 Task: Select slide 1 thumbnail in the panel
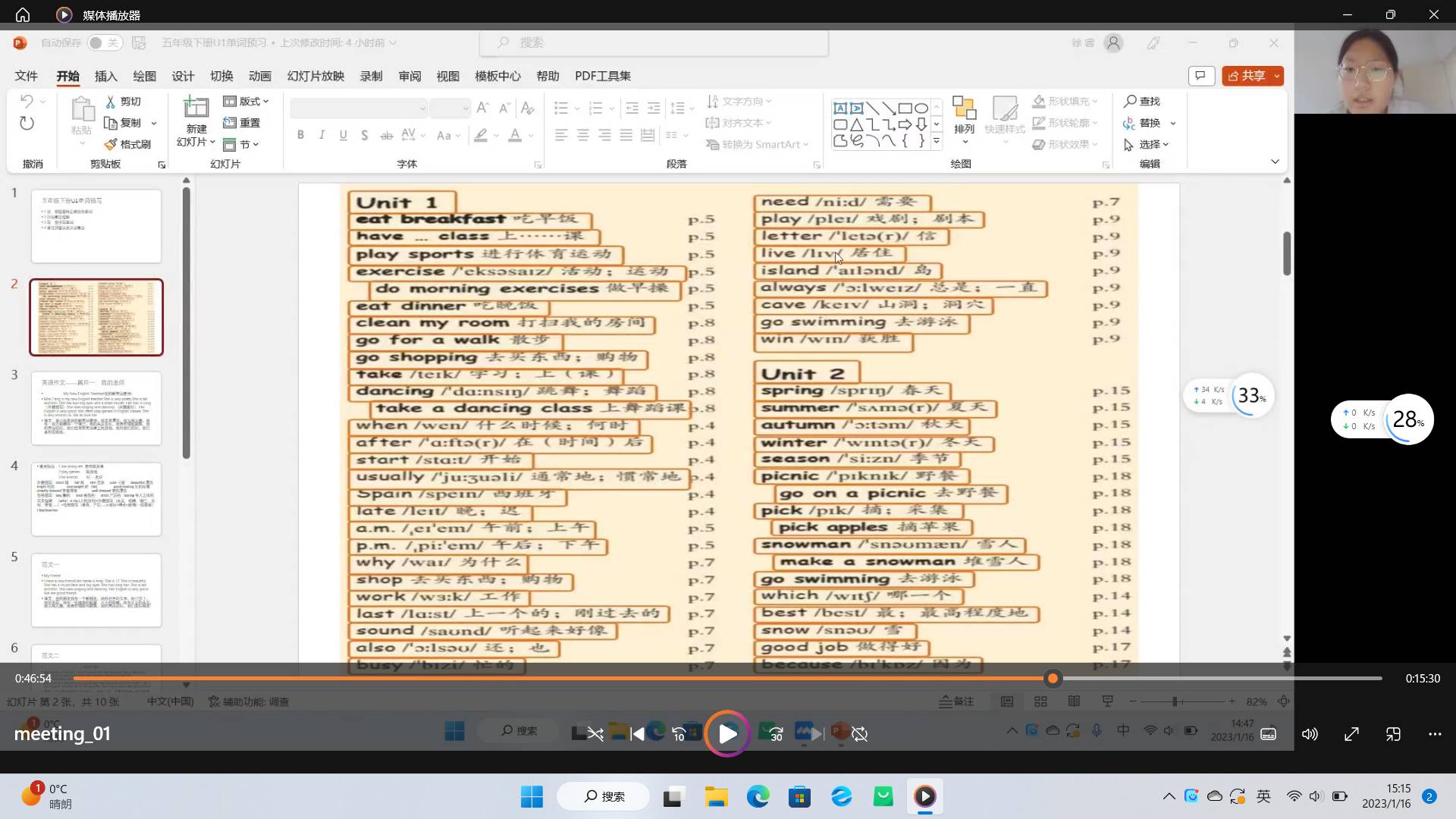click(96, 226)
